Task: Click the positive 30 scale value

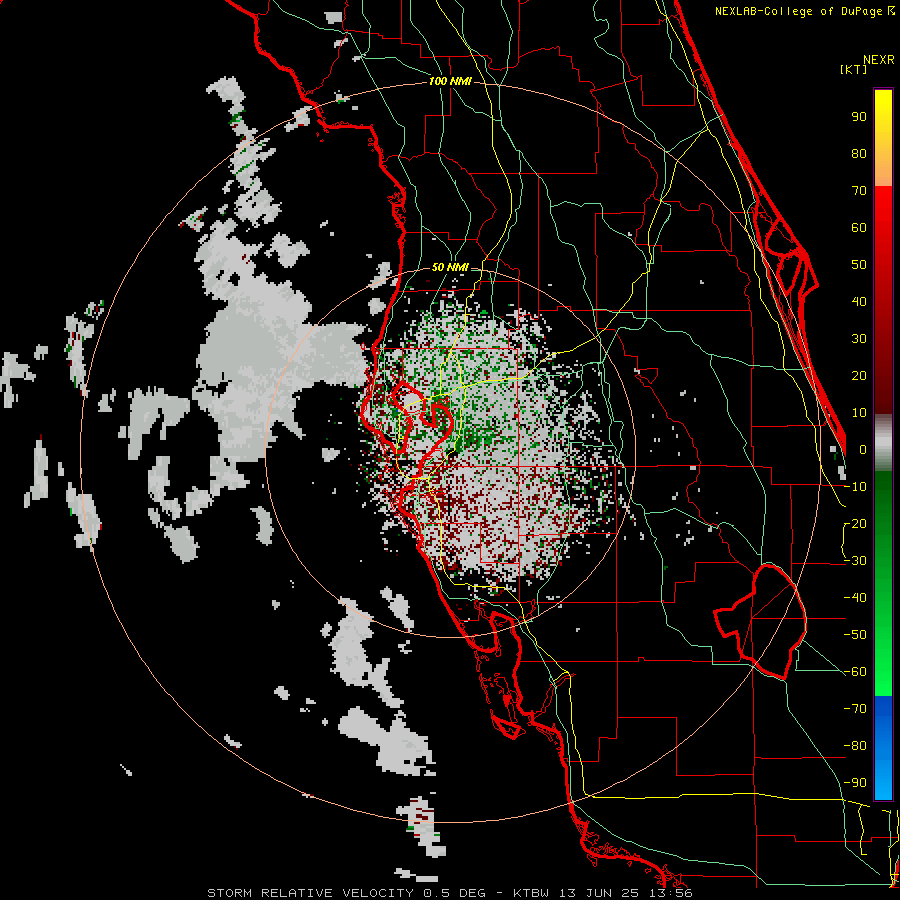Action: (x=859, y=339)
